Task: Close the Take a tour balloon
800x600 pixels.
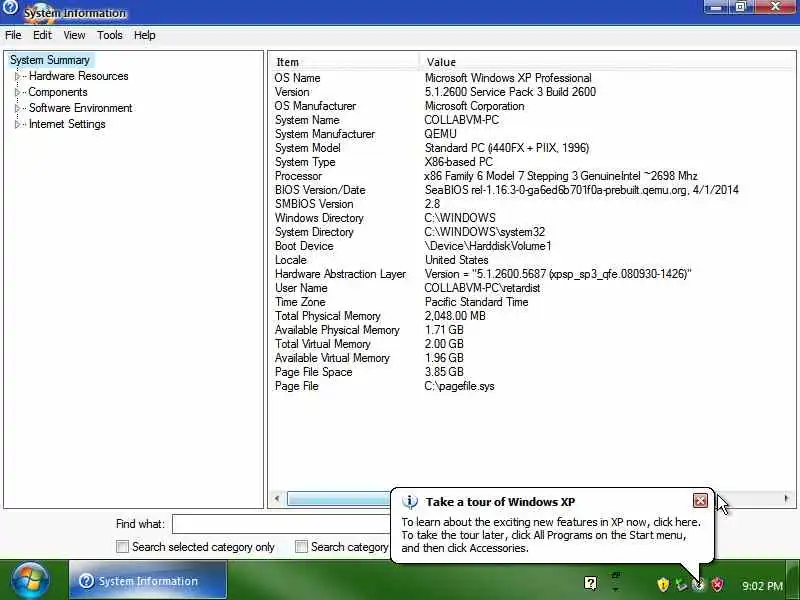Action: click(700, 501)
